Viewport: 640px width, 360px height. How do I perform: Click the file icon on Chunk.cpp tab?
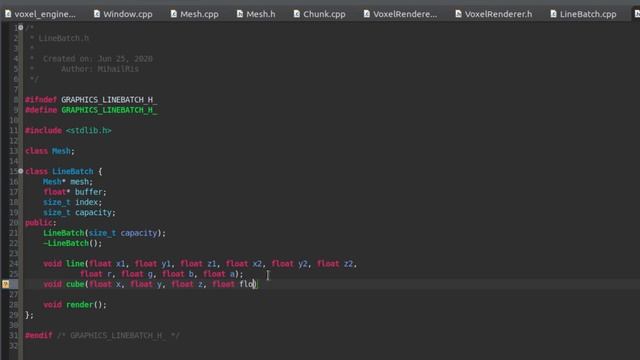(x=297, y=14)
